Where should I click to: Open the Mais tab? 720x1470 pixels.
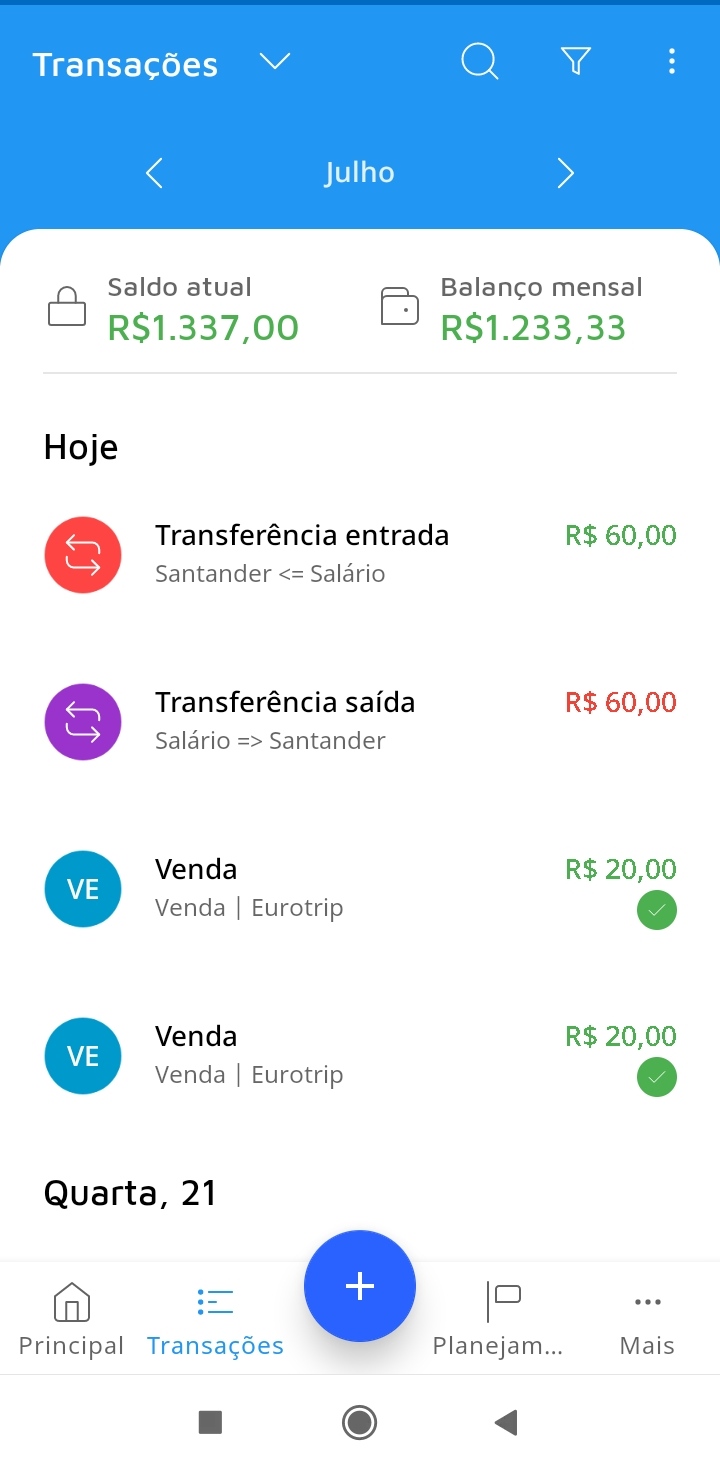pyautogui.click(x=647, y=1320)
